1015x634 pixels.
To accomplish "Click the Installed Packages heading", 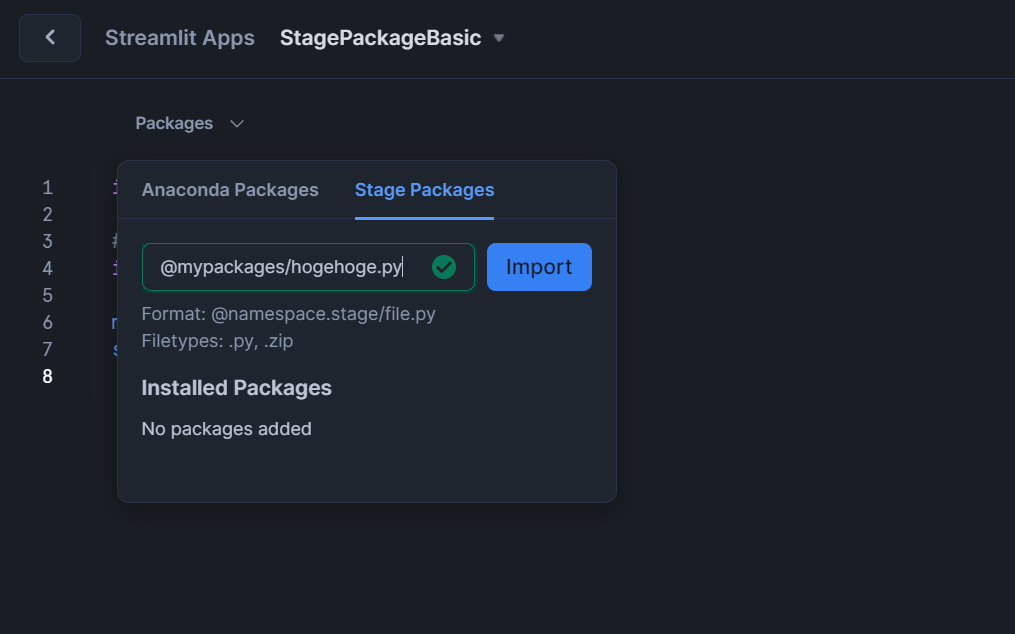I will coord(236,388).
